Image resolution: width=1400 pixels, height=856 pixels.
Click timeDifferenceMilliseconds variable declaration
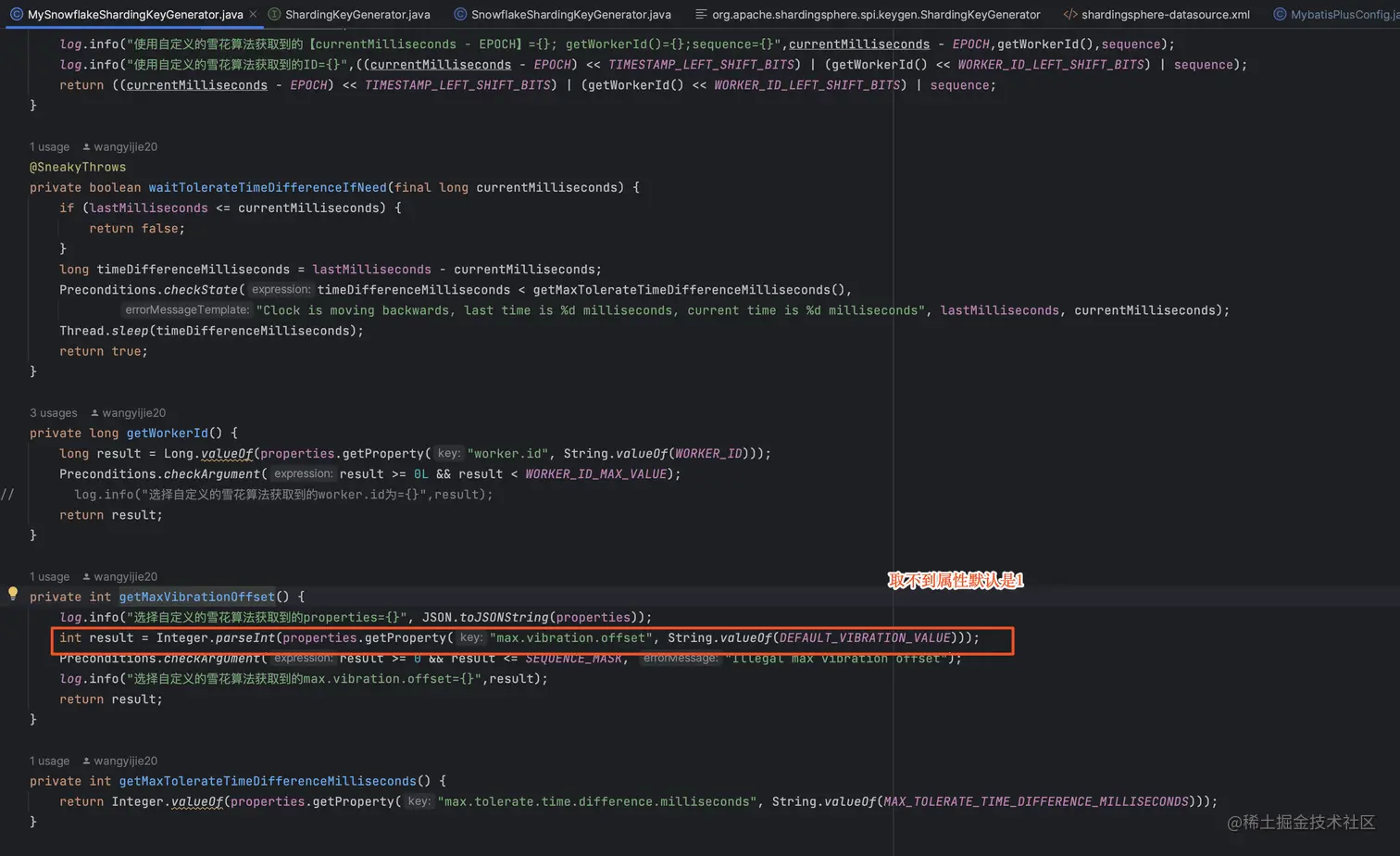194,270
